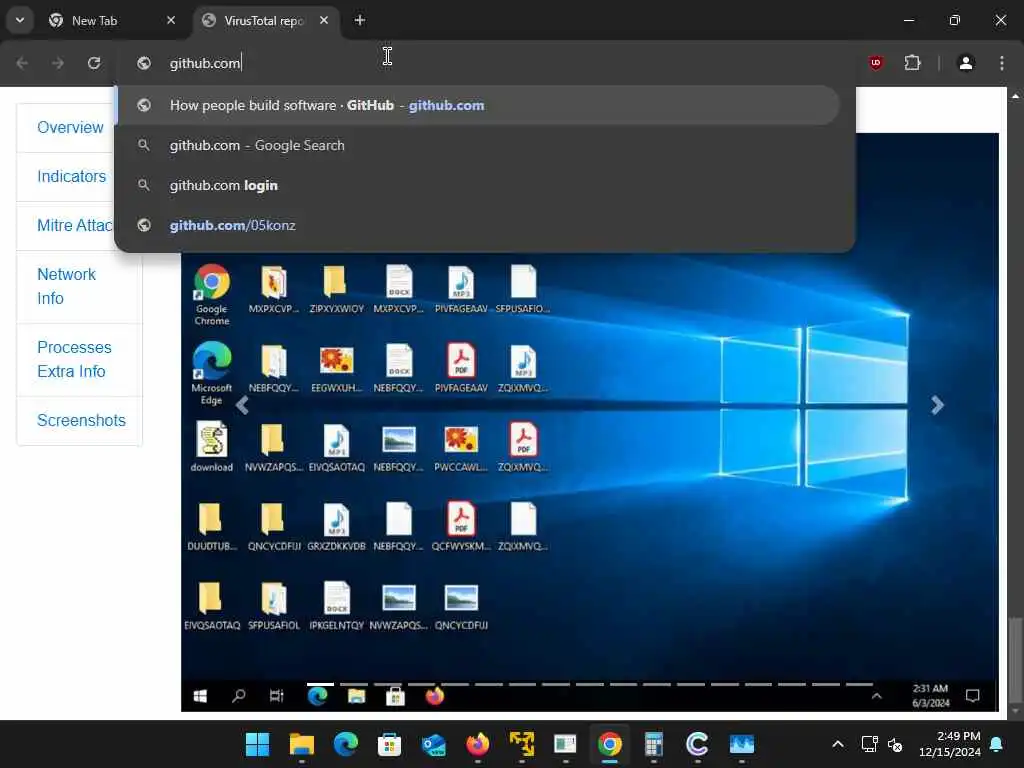Open the Screenshots sidebar link
The image size is (1024, 768).
(81, 420)
